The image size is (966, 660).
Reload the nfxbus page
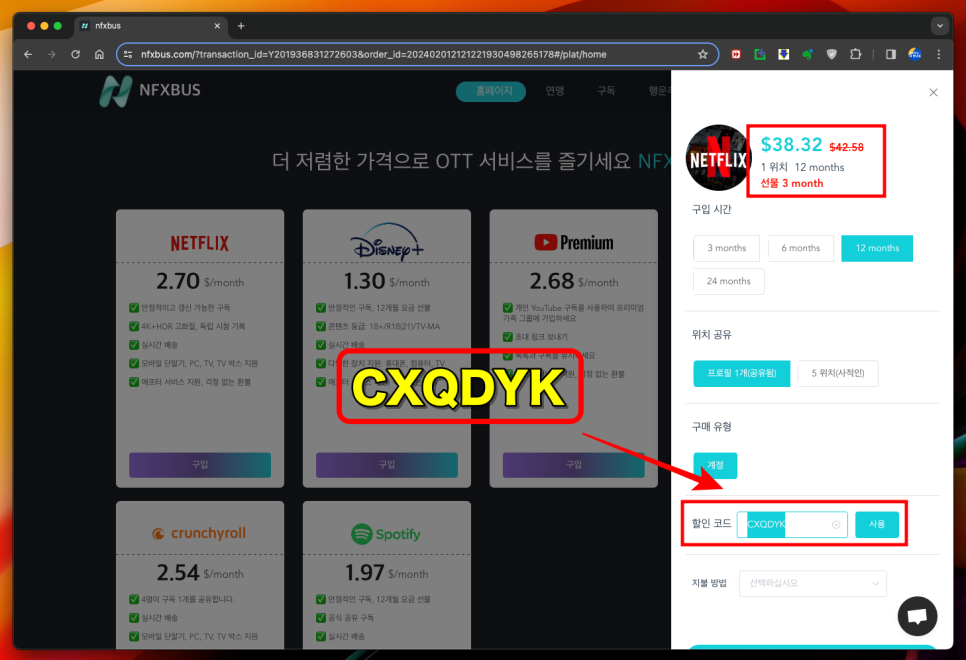point(75,54)
